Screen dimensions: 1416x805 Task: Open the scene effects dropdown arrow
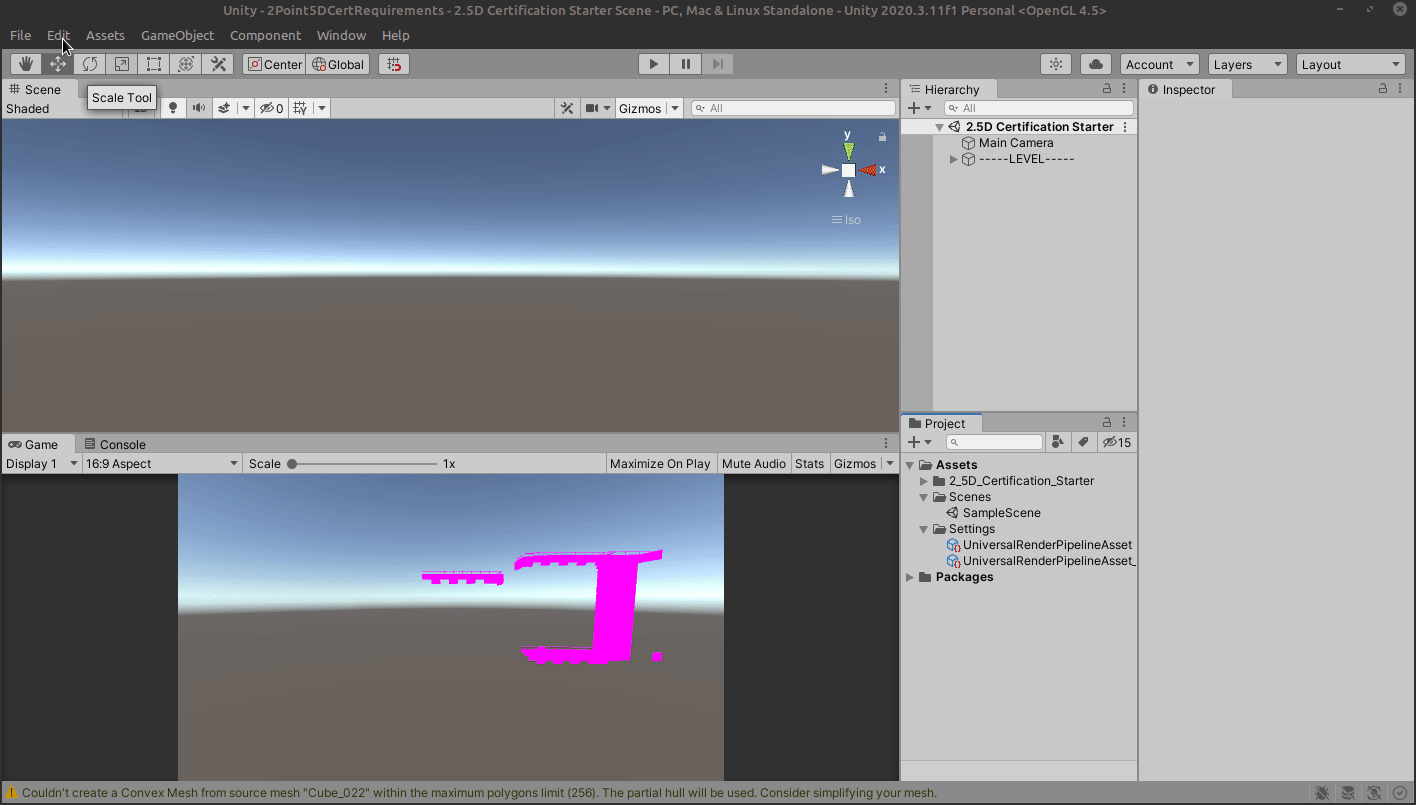(246, 108)
